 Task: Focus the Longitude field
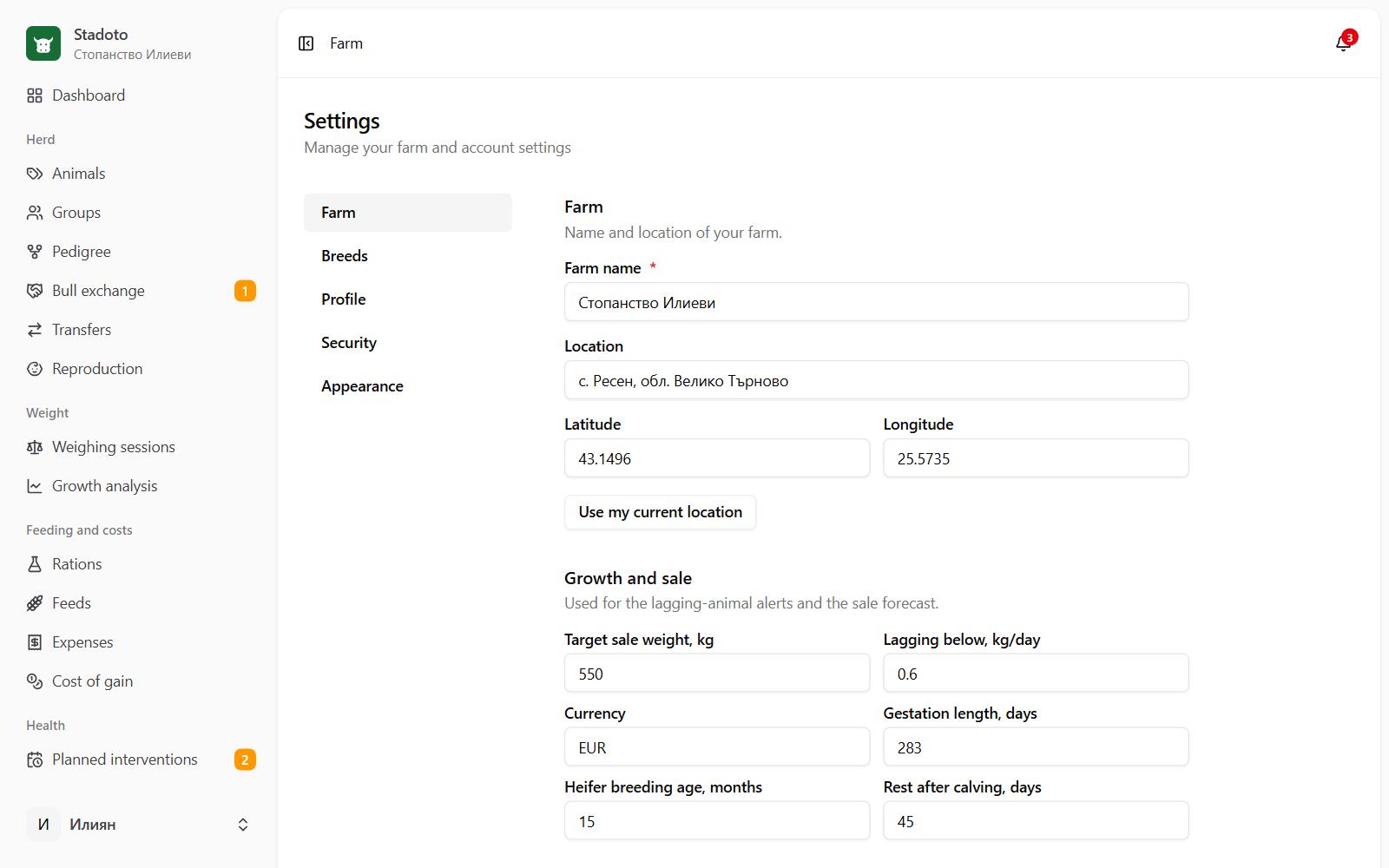[x=1036, y=458]
